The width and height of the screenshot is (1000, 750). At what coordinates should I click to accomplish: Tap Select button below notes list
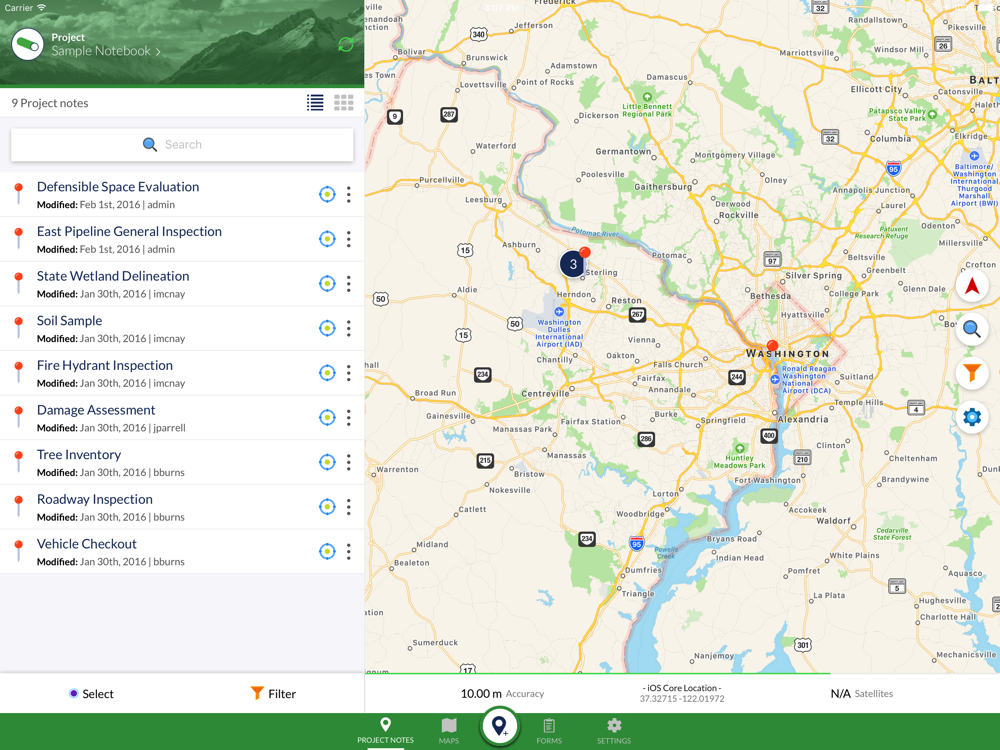91,694
